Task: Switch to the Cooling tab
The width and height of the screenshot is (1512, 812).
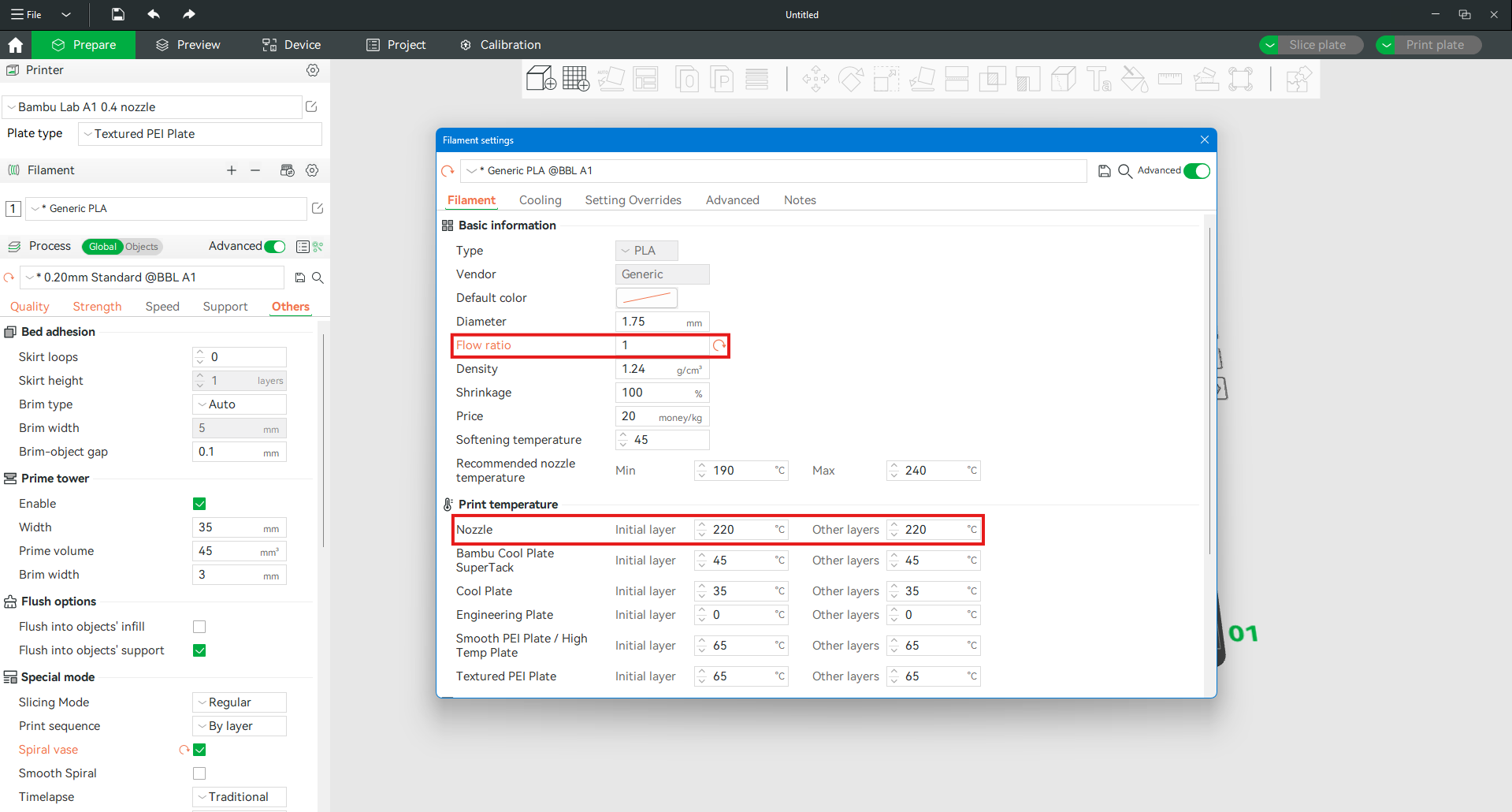Action: tap(541, 200)
